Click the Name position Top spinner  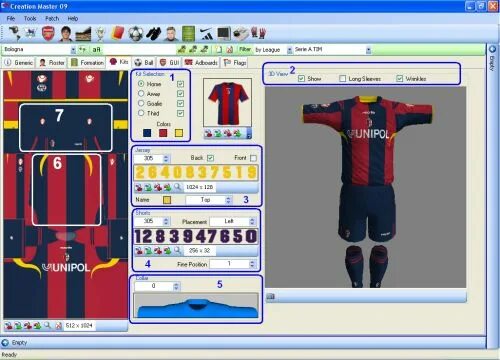pyautogui.click(x=228, y=200)
